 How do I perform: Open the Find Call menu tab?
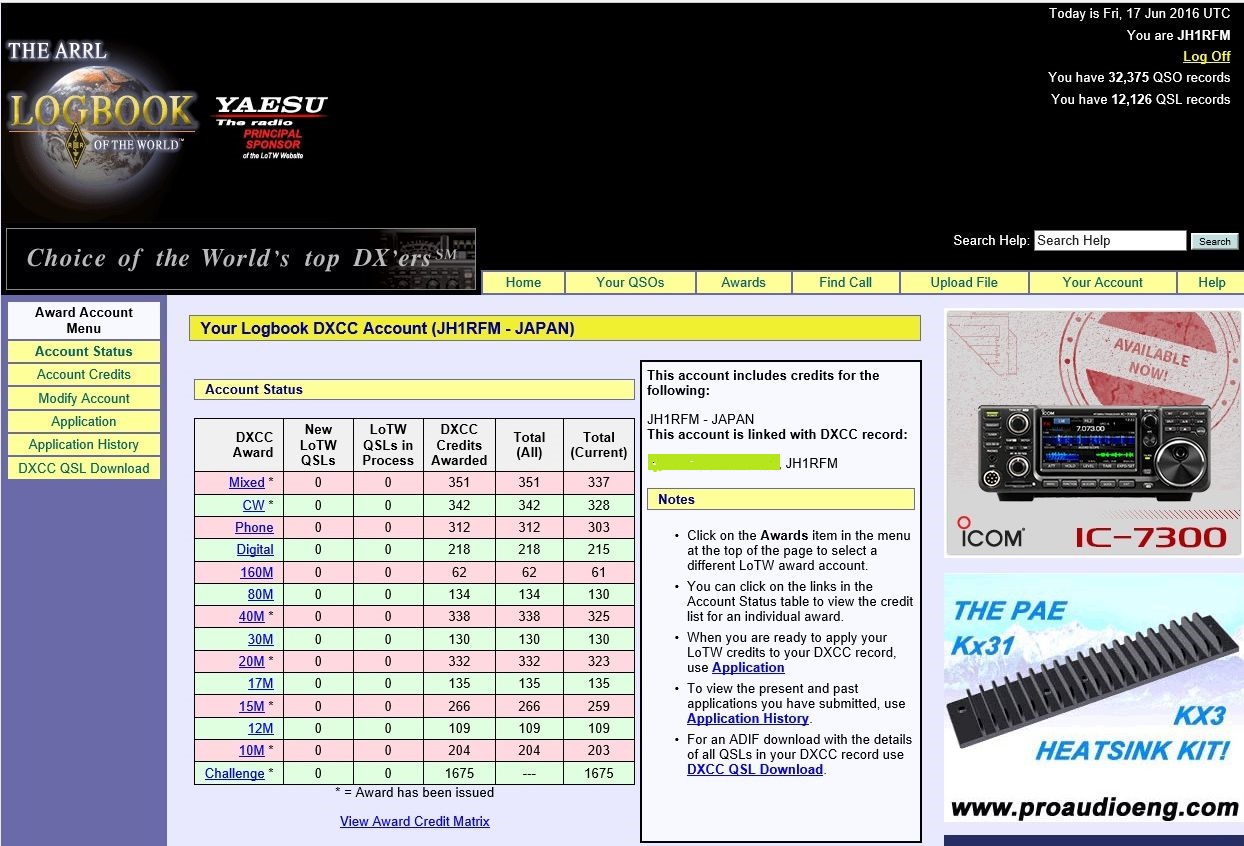click(845, 283)
